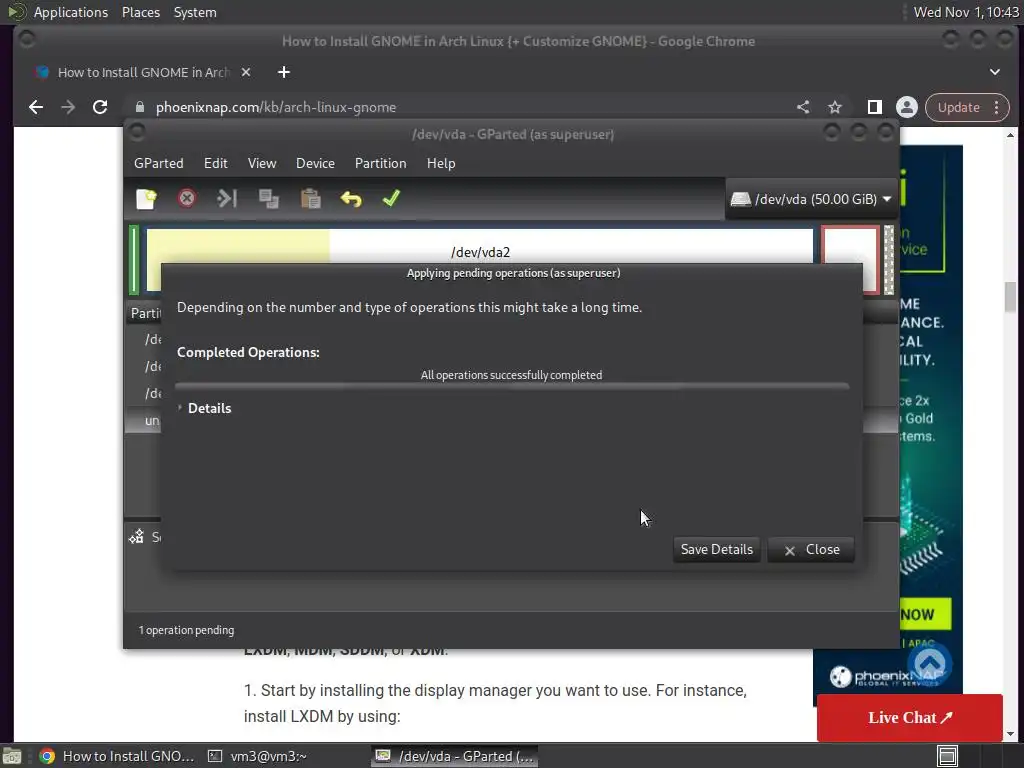
Task: Toggle Chrome's side panel icon
Action: click(874, 107)
